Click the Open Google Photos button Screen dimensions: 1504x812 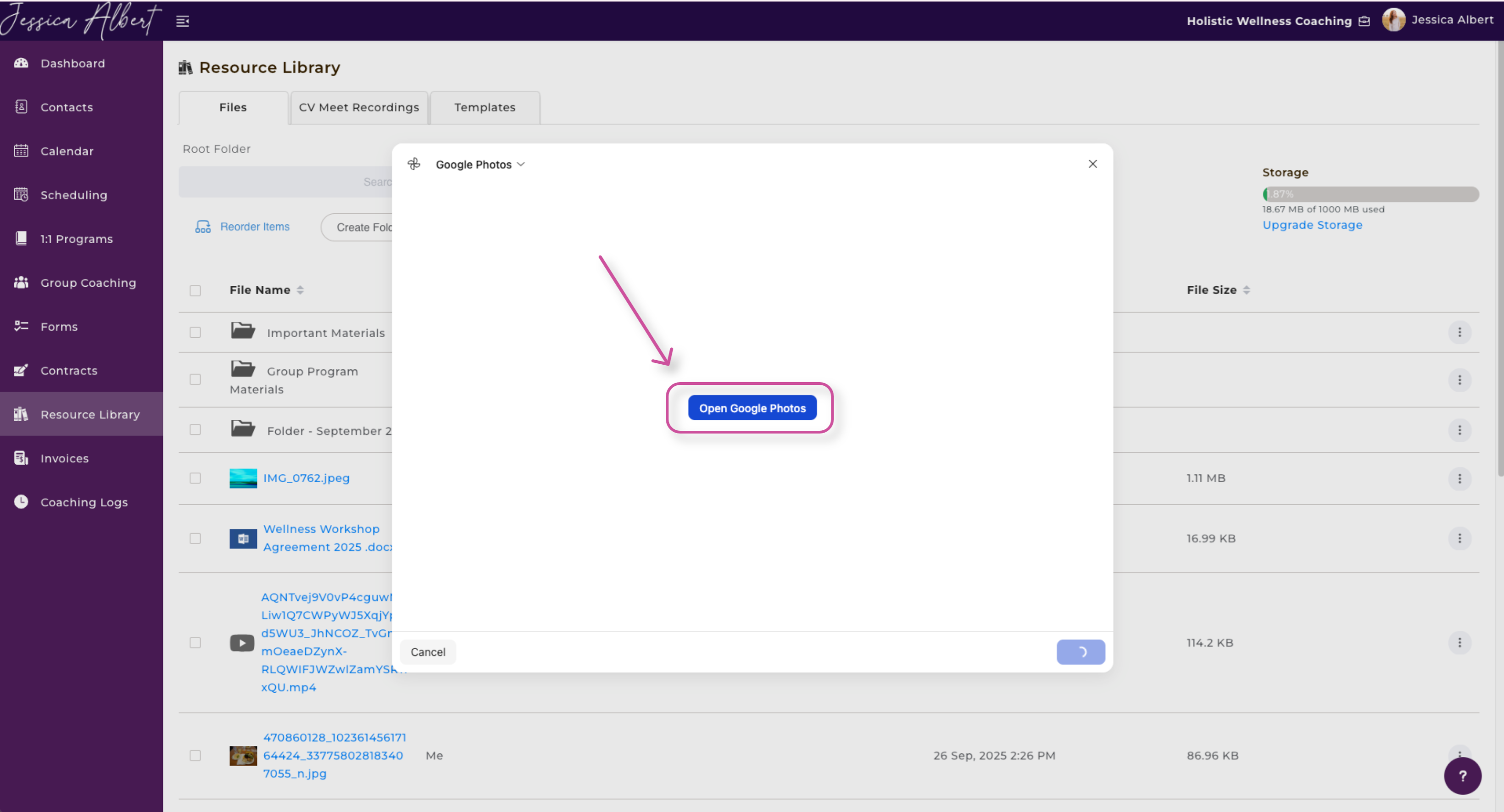pos(752,408)
